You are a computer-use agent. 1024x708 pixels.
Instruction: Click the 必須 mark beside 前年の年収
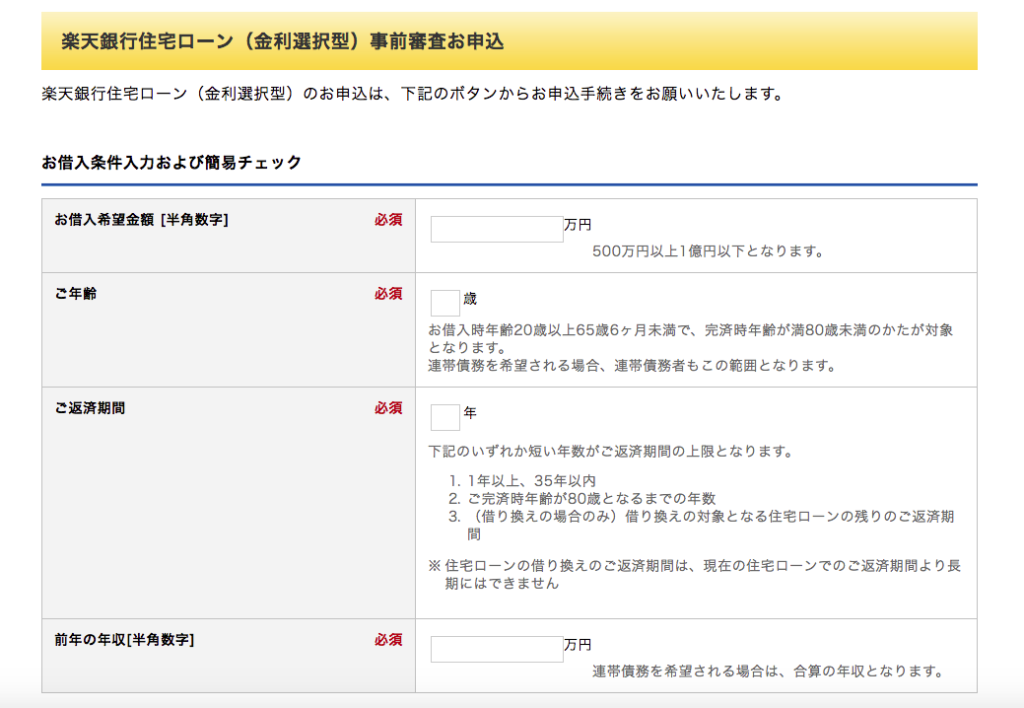pyautogui.click(x=388, y=640)
